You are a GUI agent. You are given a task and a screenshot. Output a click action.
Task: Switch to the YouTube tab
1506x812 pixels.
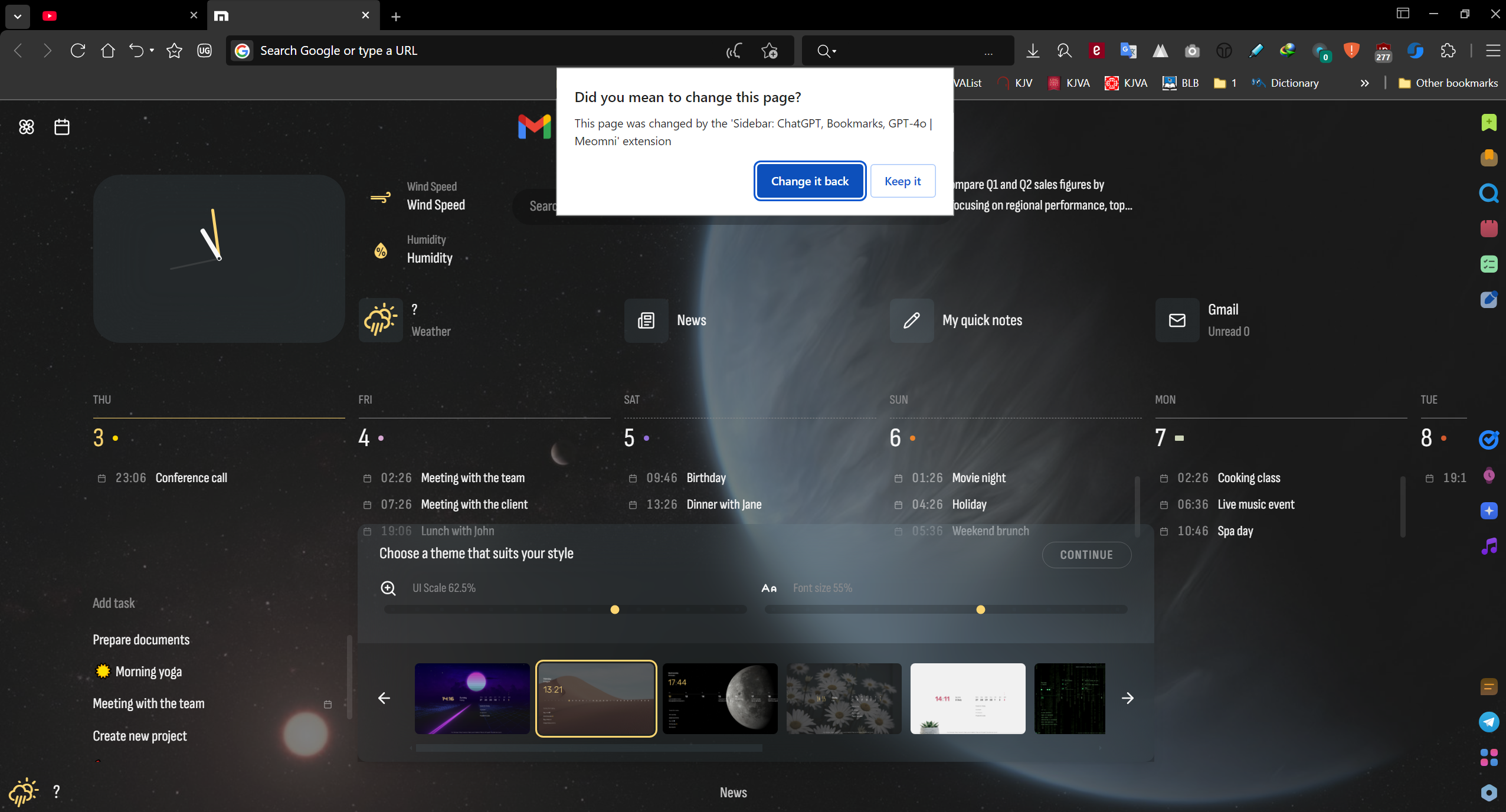(120, 16)
